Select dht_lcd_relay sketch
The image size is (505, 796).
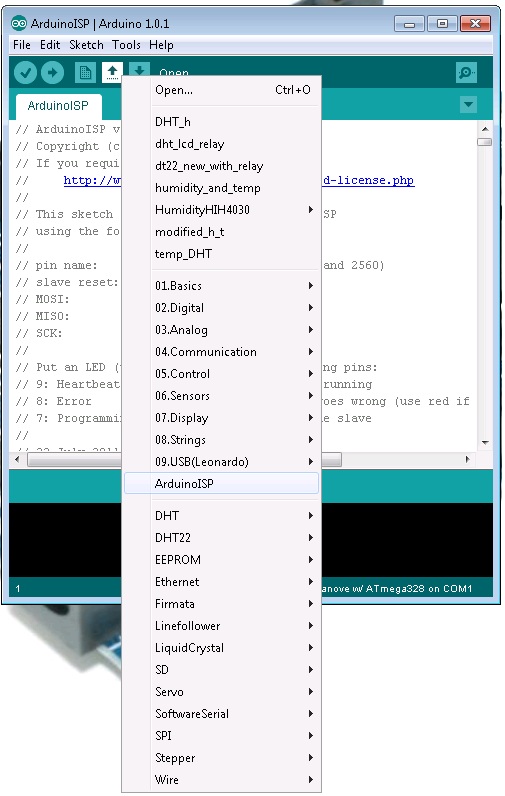click(221, 144)
